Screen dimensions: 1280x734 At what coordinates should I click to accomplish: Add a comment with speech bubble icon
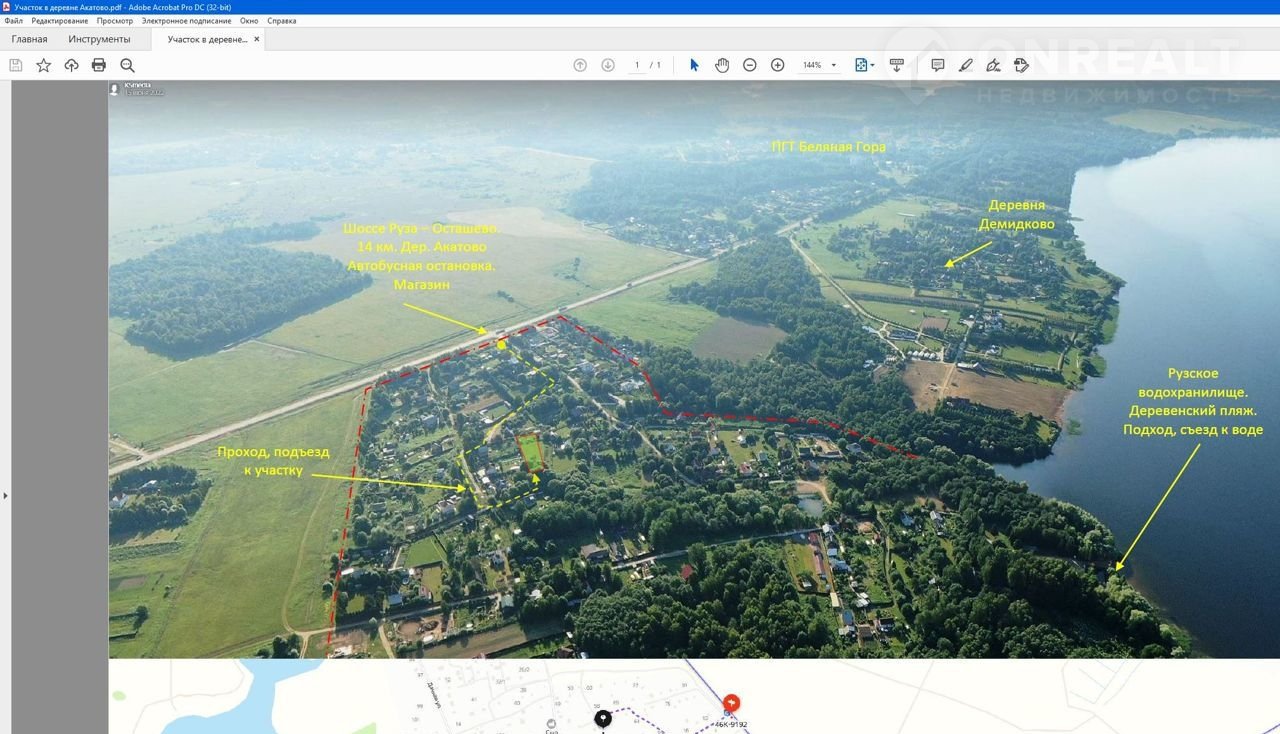point(938,65)
